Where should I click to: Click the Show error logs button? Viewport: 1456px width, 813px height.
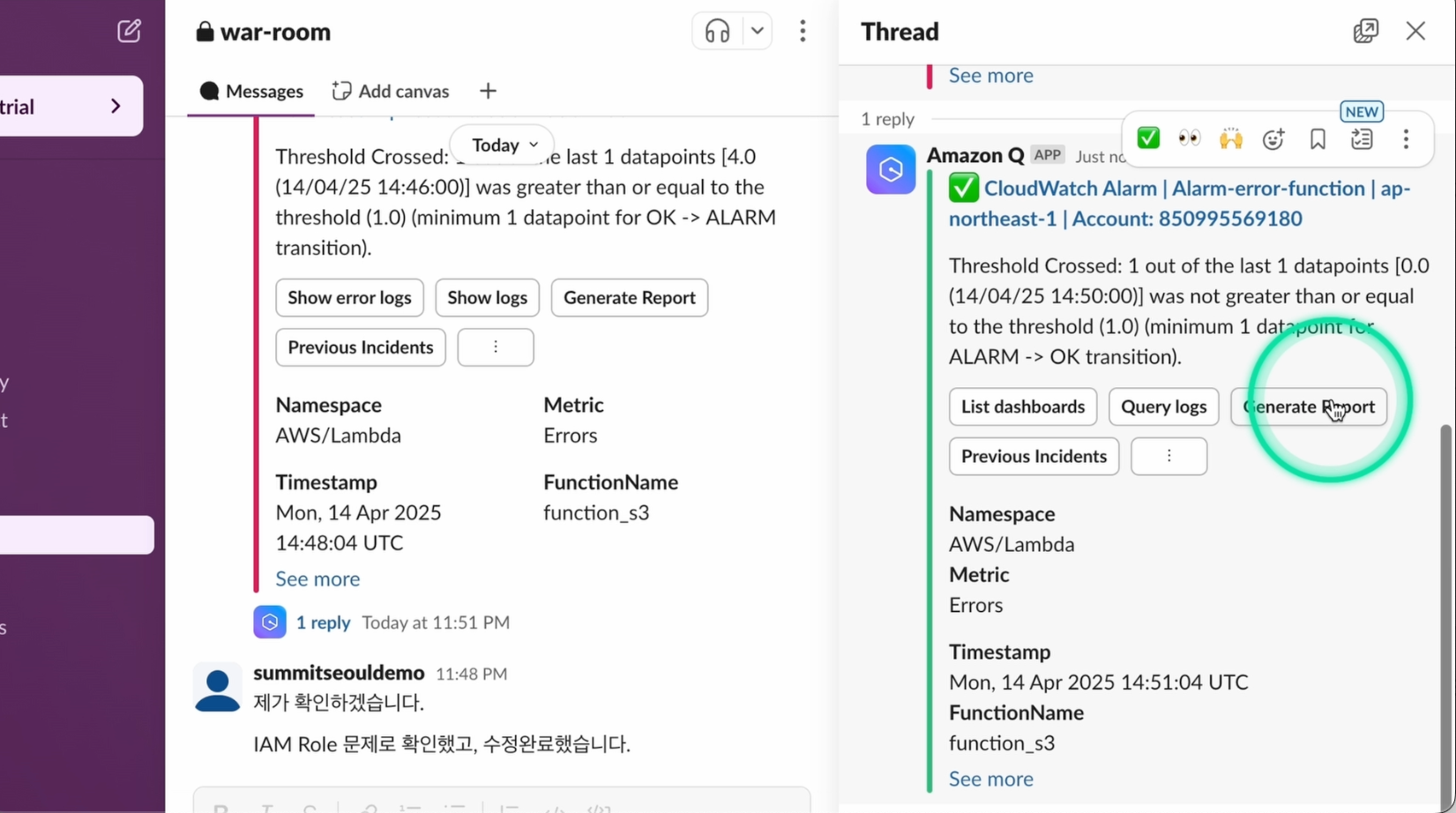coord(349,298)
